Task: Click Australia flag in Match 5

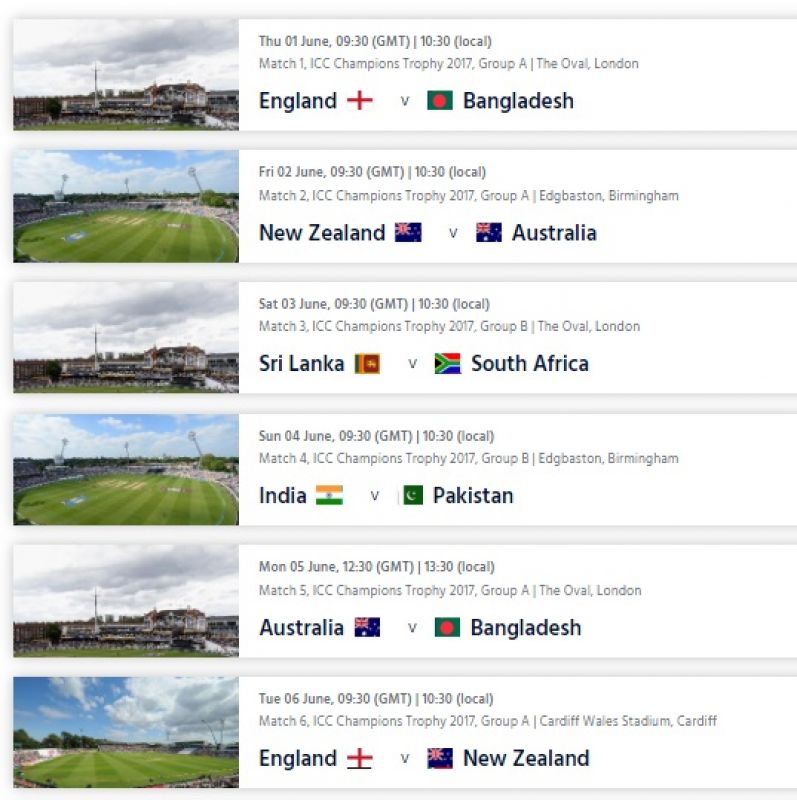Action: pyautogui.click(x=367, y=628)
